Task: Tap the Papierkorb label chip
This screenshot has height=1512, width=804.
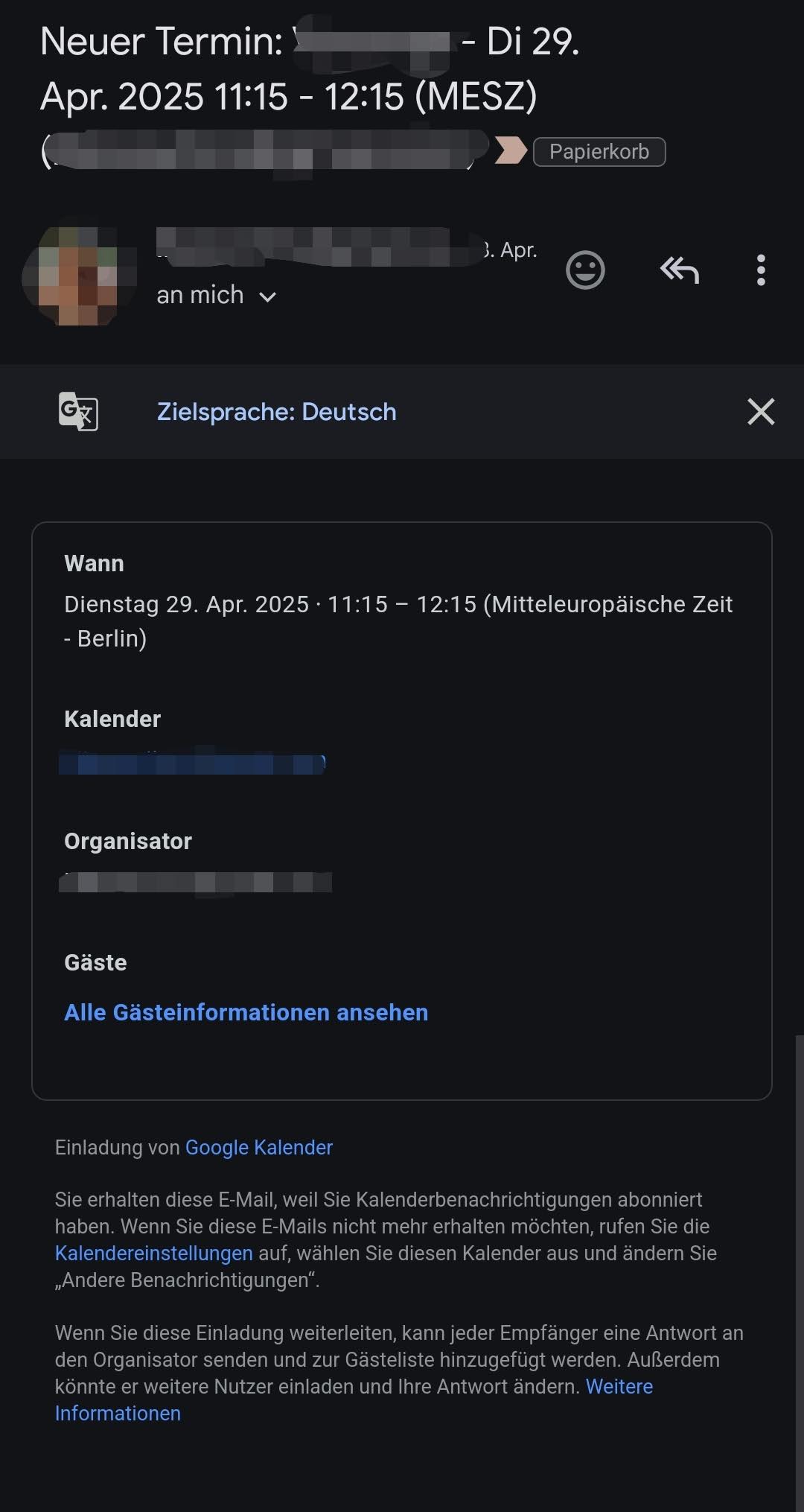Action: click(599, 152)
